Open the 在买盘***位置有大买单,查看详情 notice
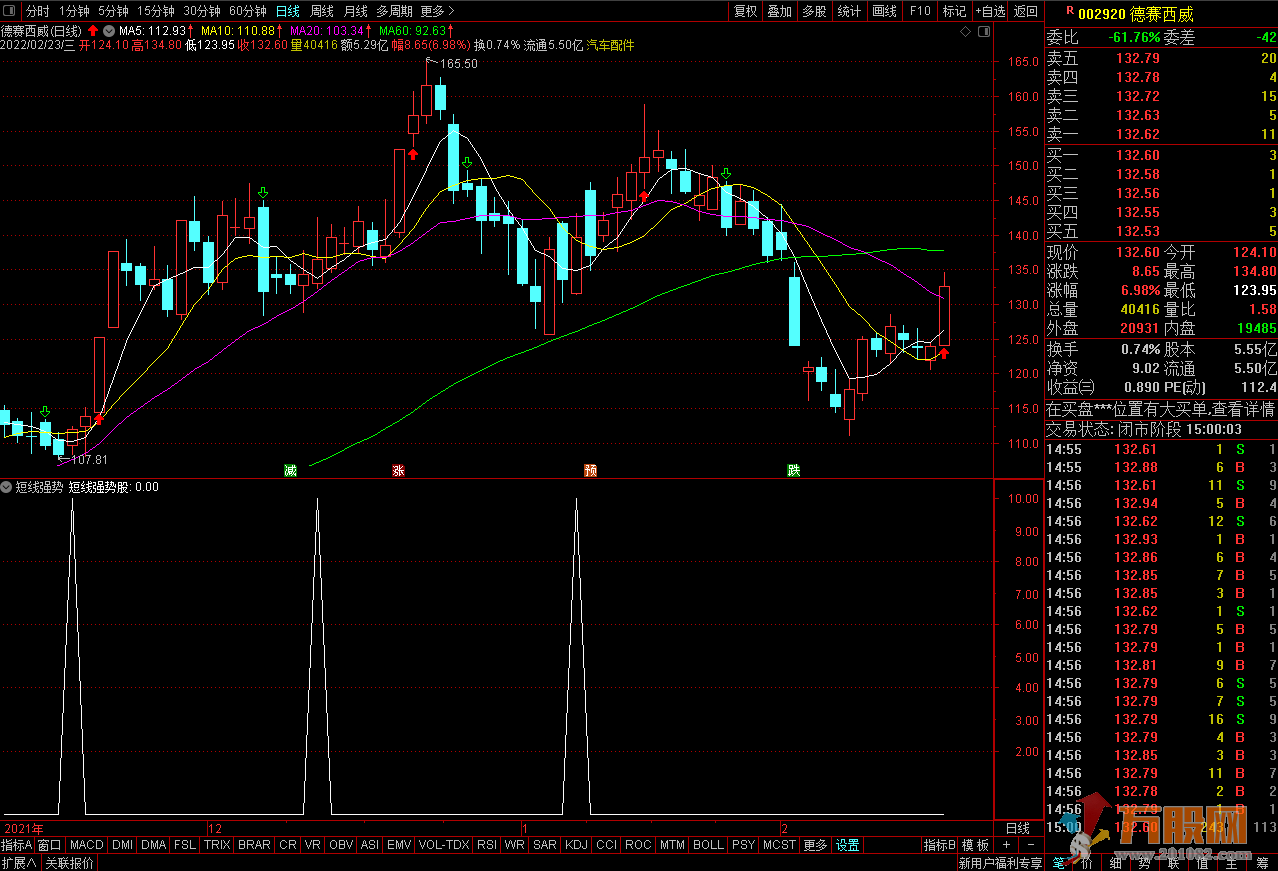 click(1160, 409)
